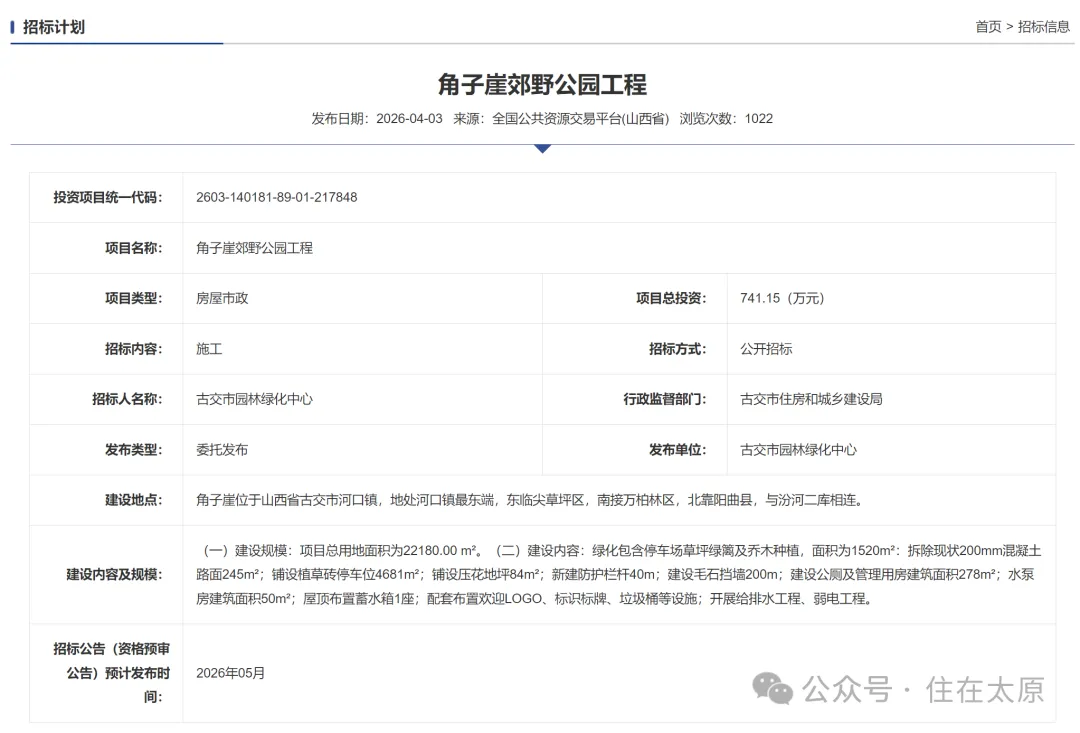Click the 发布类型 label
Screen dimensions: 1080x733
coord(134,450)
